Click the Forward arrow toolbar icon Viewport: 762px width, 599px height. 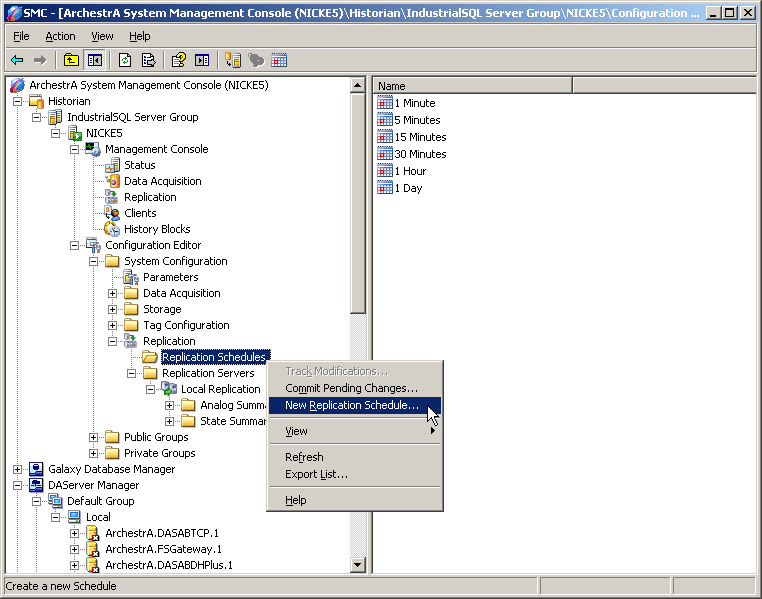[x=40, y=60]
